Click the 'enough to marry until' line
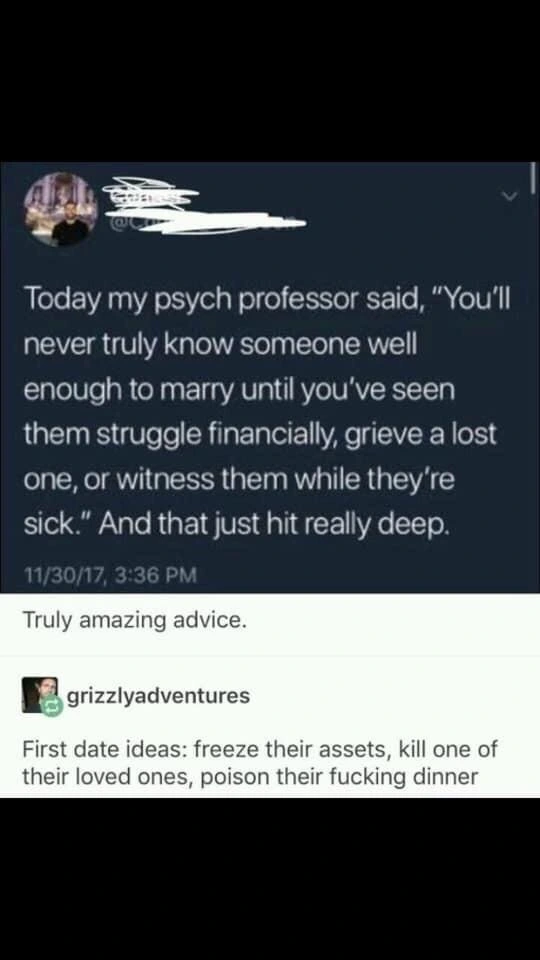Image resolution: width=540 pixels, height=960 pixels. [239, 391]
